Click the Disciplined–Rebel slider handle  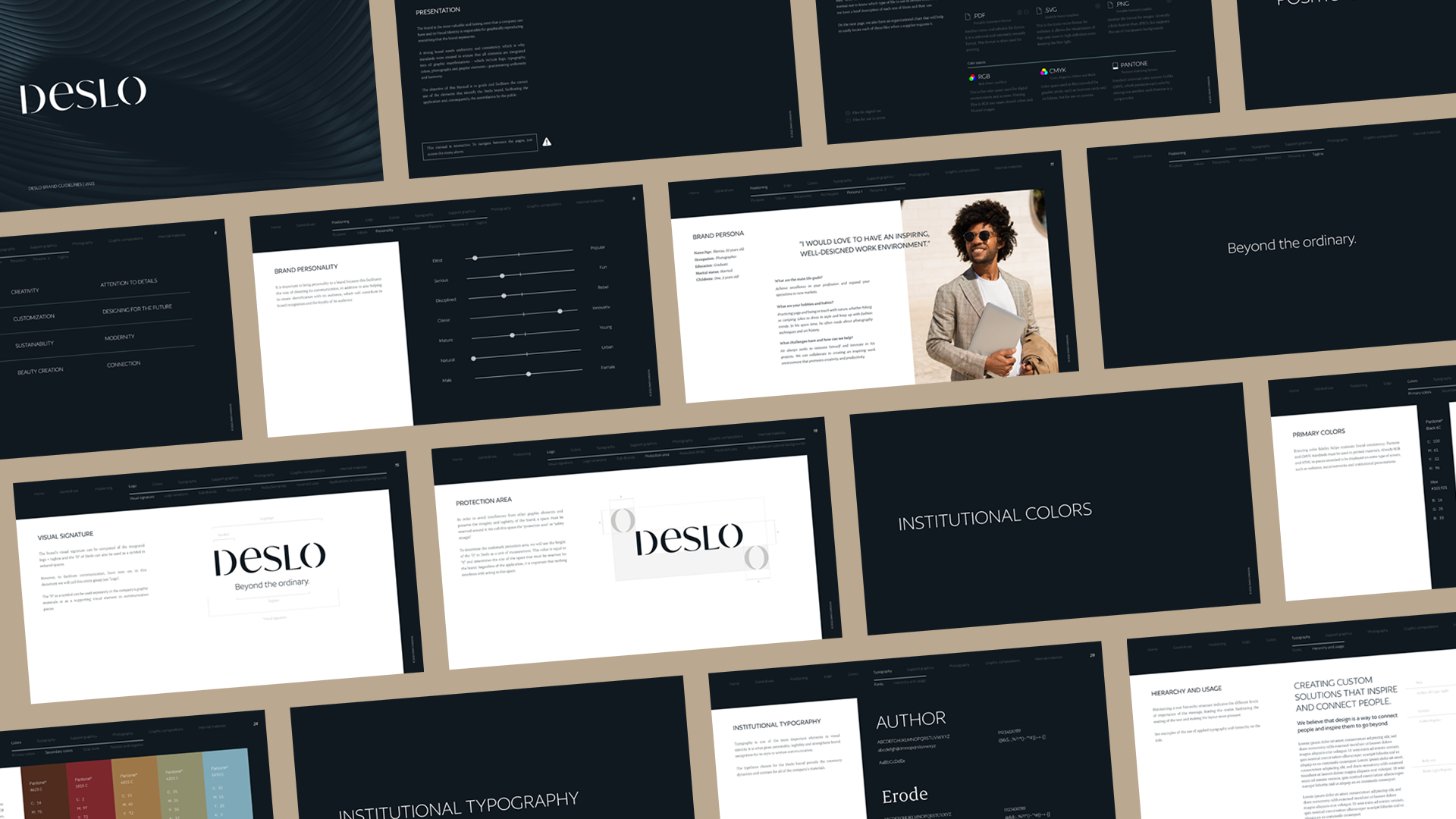(x=504, y=296)
